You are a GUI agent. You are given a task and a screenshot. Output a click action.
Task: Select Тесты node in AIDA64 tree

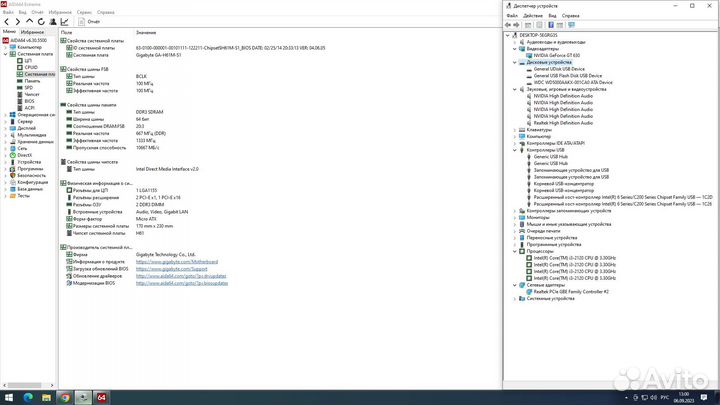coord(23,196)
